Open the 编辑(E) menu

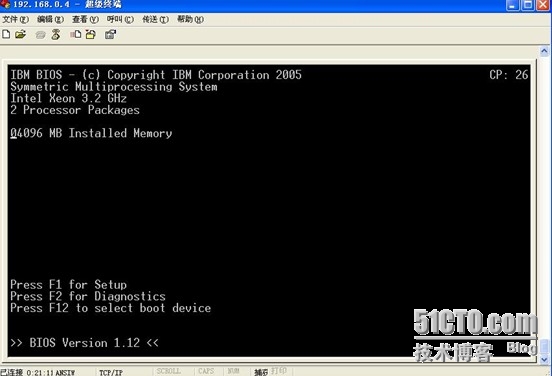tap(50, 19)
